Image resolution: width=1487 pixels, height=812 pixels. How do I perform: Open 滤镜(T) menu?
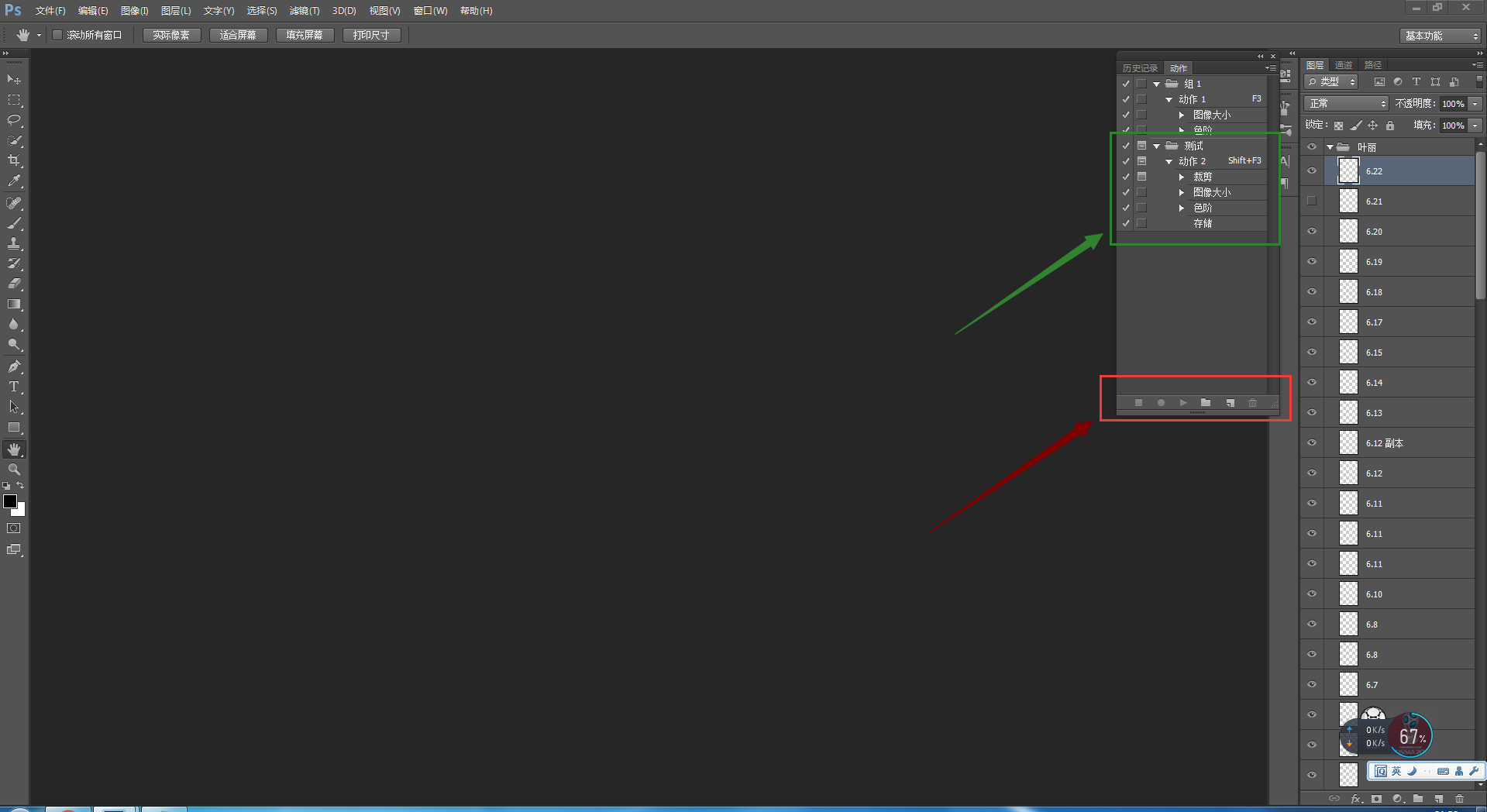coord(304,11)
